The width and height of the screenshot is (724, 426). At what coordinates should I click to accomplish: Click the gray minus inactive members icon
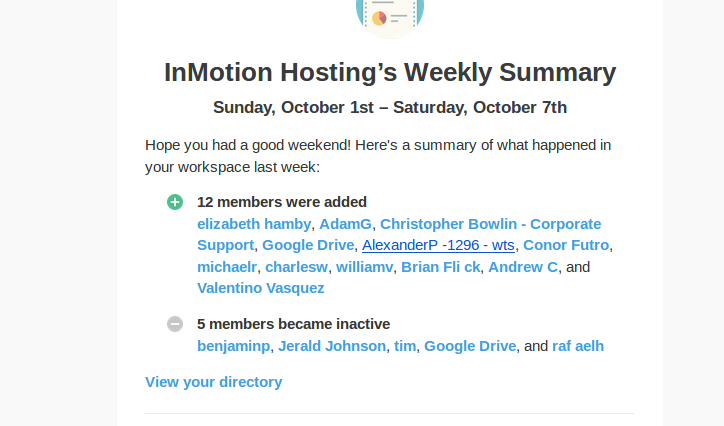[175, 324]
